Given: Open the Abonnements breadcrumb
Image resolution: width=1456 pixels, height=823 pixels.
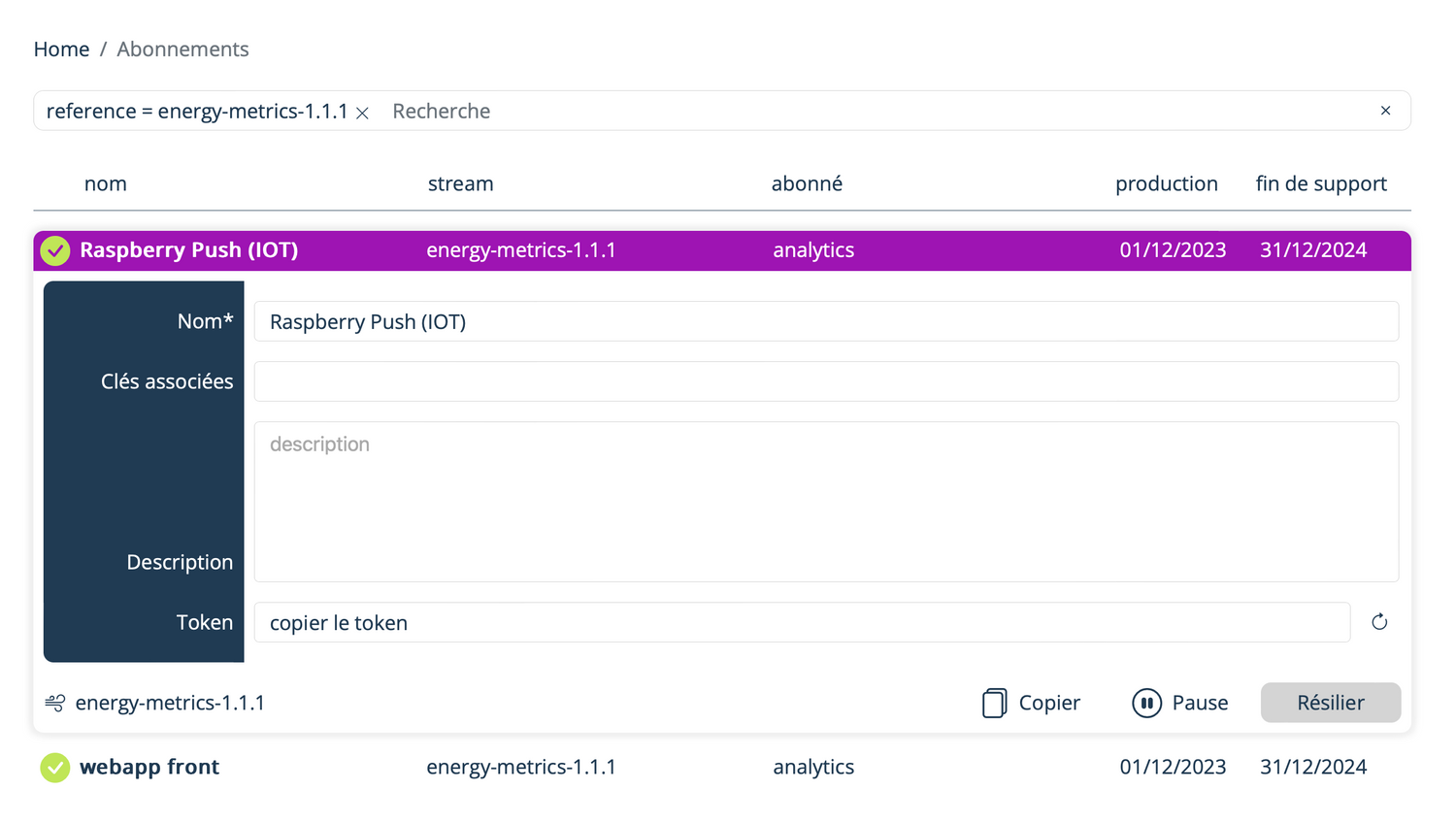Looking at the screenshot, I should tap(182, 49).
